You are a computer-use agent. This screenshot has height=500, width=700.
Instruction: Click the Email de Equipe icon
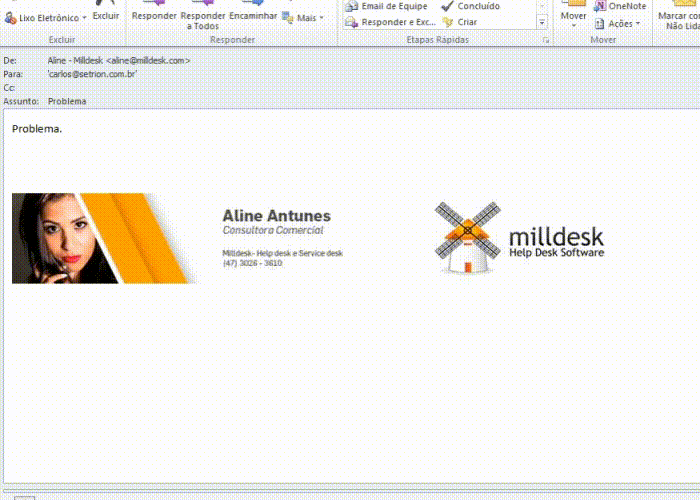click(352, 6)
